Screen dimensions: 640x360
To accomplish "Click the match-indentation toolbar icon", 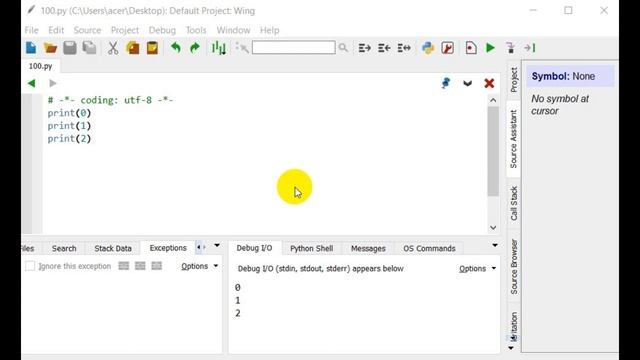I will click(404, 48).
